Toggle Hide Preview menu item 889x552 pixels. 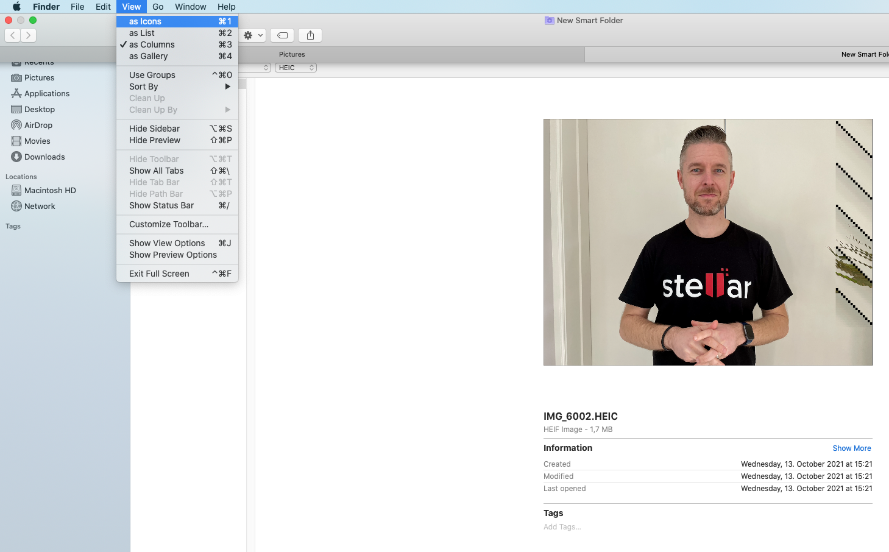click(177, 140)
